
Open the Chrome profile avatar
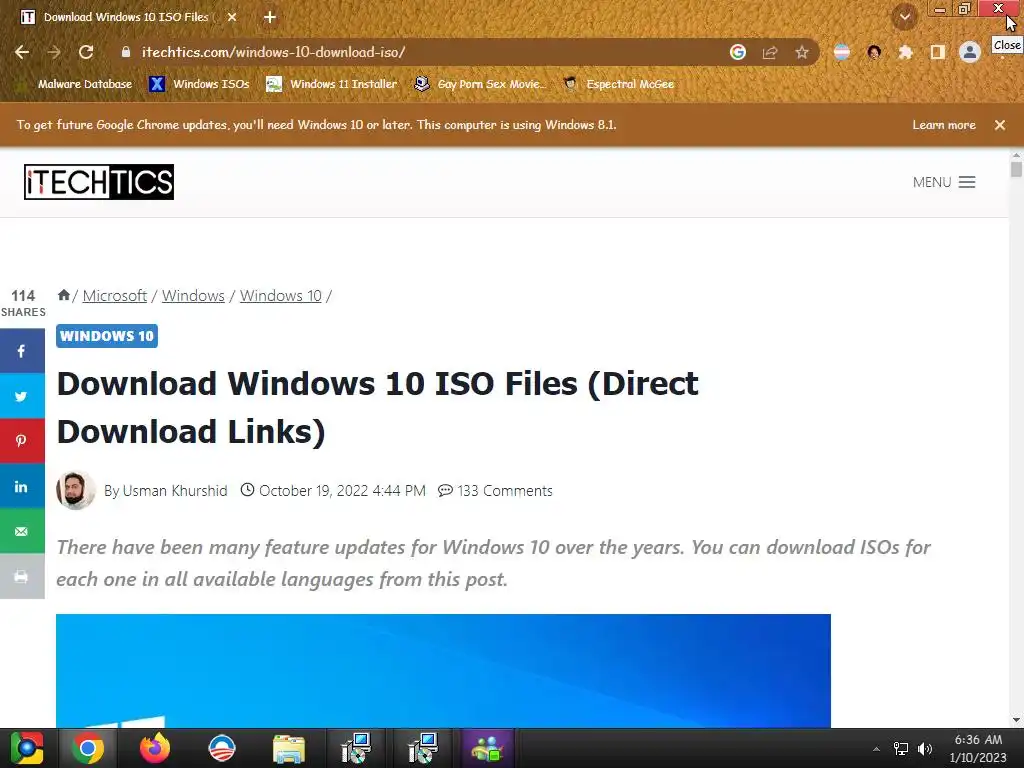(x=970, y=52)
